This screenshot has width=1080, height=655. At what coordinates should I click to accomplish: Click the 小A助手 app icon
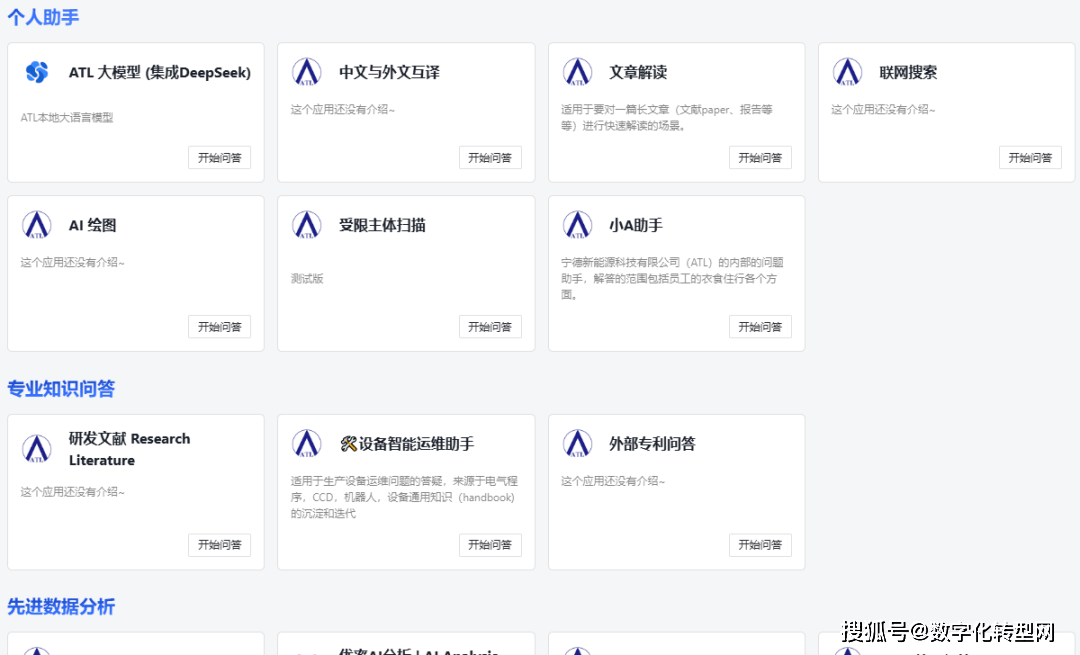pyautogui.click(x=577, y=225)
